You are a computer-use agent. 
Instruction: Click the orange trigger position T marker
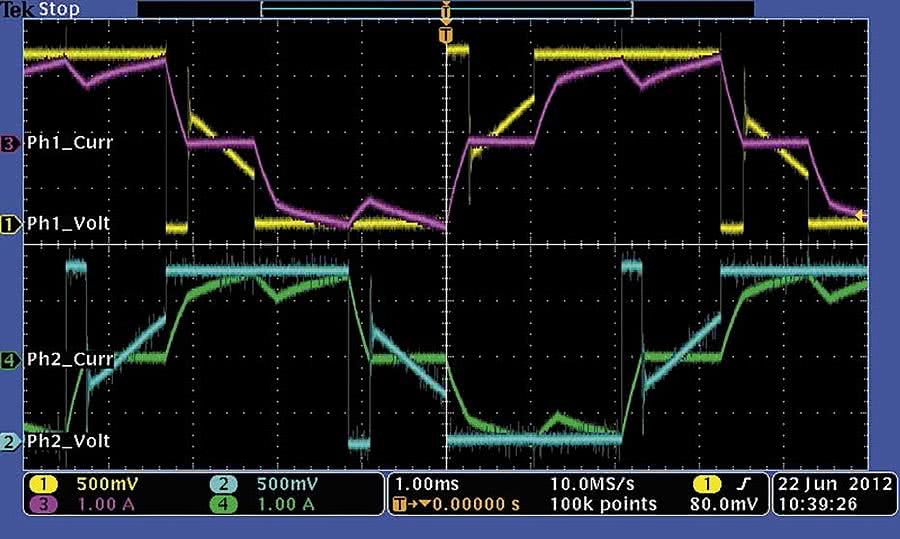[x=446, y=35]
